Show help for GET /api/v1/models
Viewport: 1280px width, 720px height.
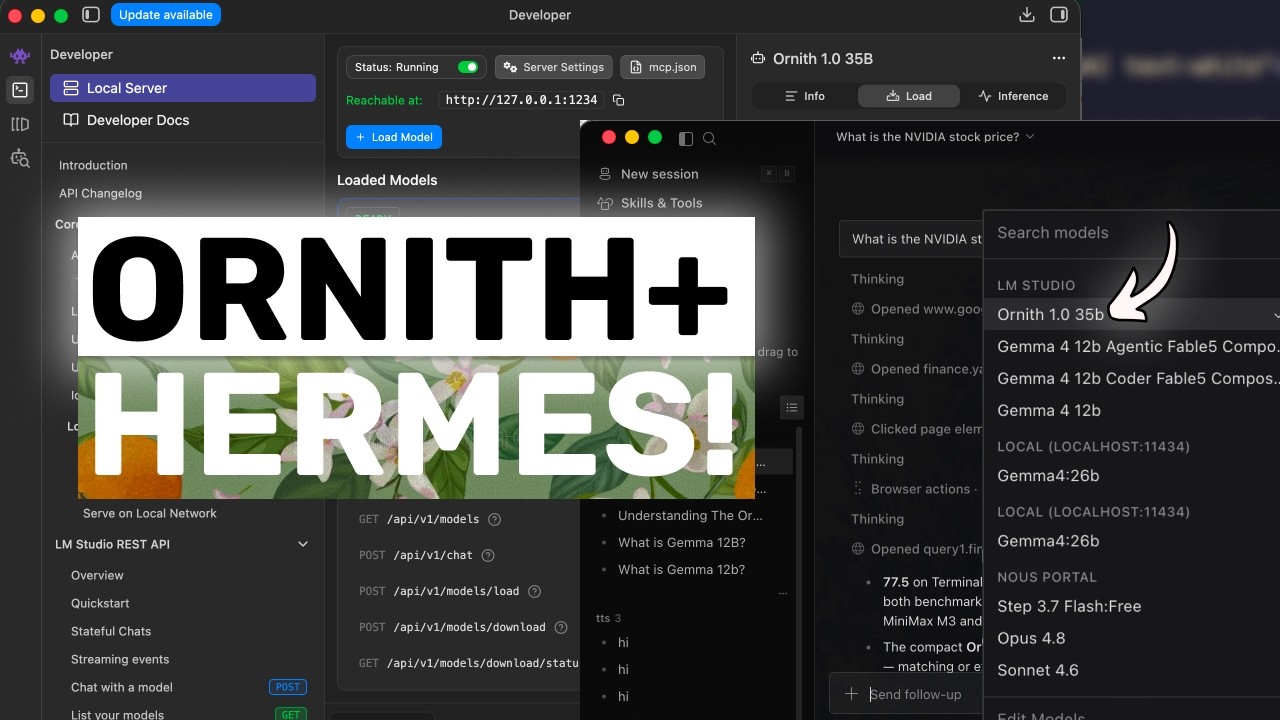click(494, 519)
